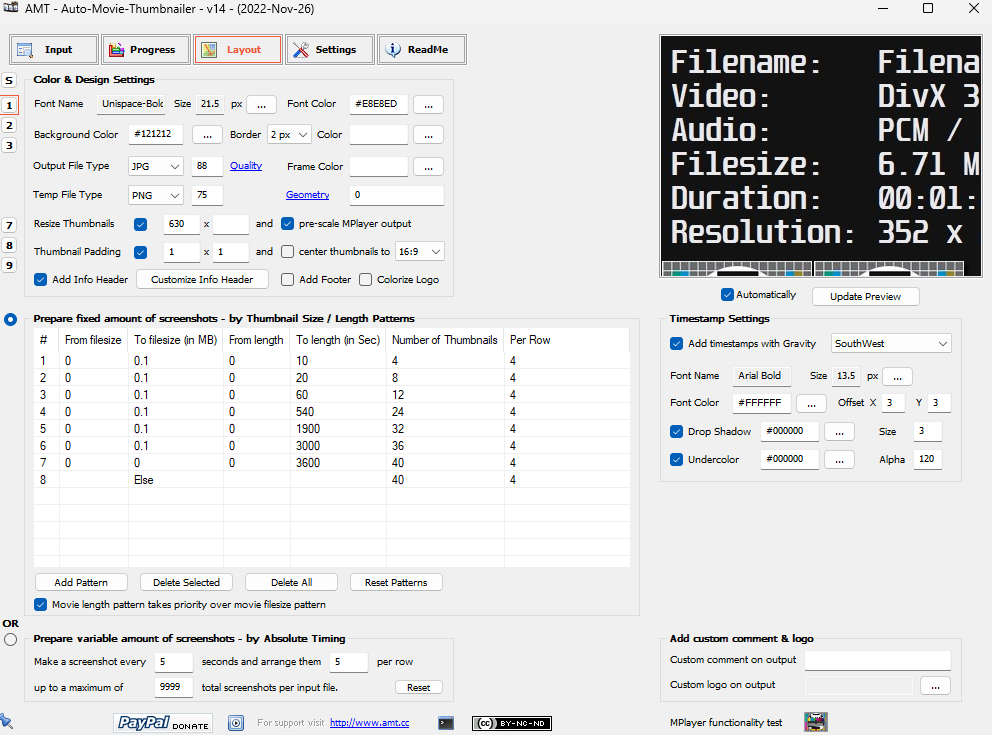
Task: Click the Custom comment on output field
Action: [877, 660]
